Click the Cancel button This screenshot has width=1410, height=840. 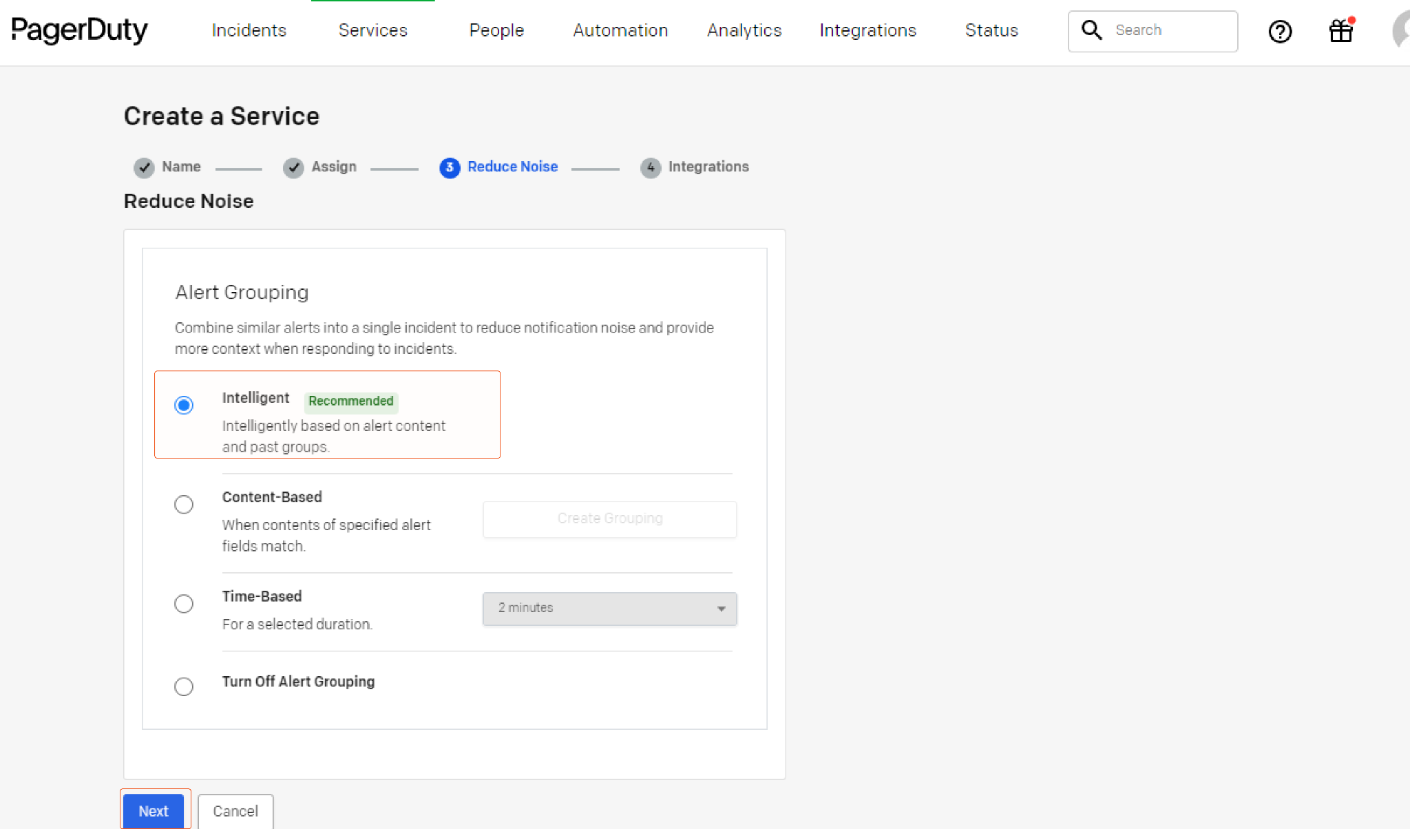point(235,811)
